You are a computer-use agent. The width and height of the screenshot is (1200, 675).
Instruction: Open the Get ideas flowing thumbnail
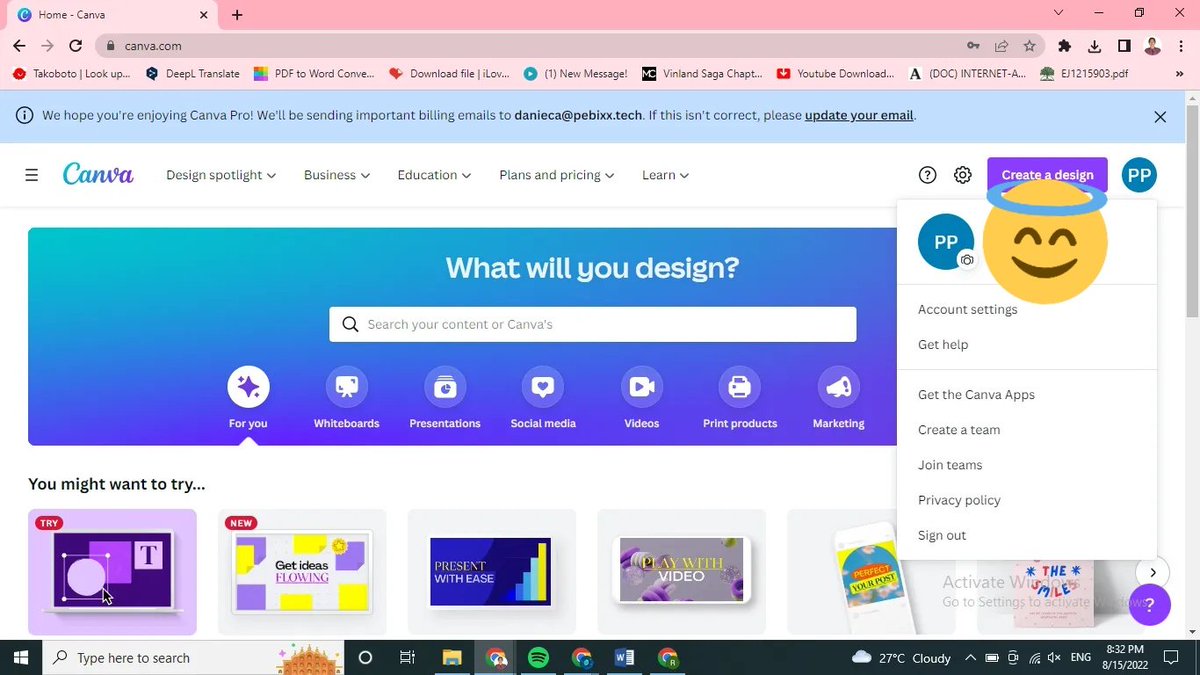click(x=302, y=572)
